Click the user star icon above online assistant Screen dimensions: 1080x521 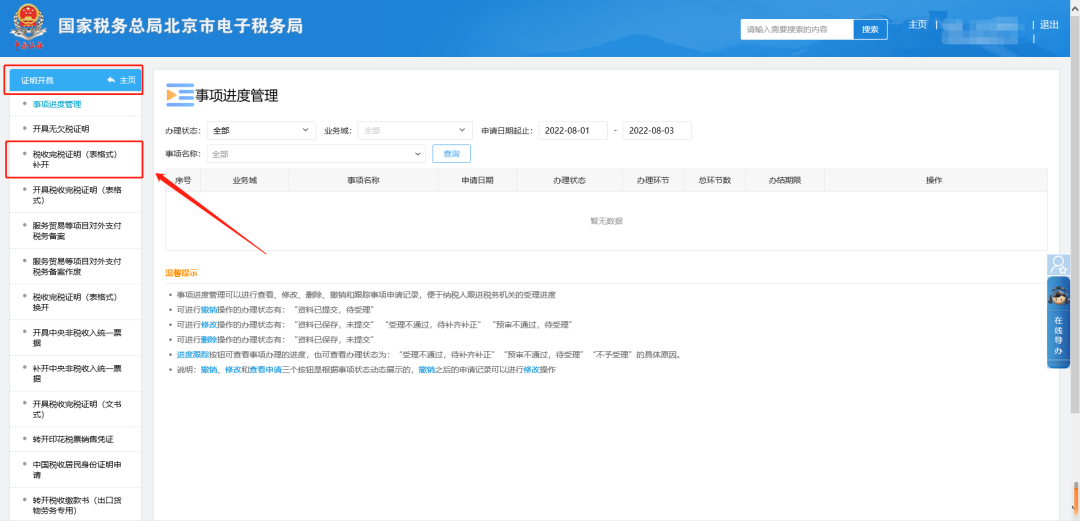pos(1058,265)
